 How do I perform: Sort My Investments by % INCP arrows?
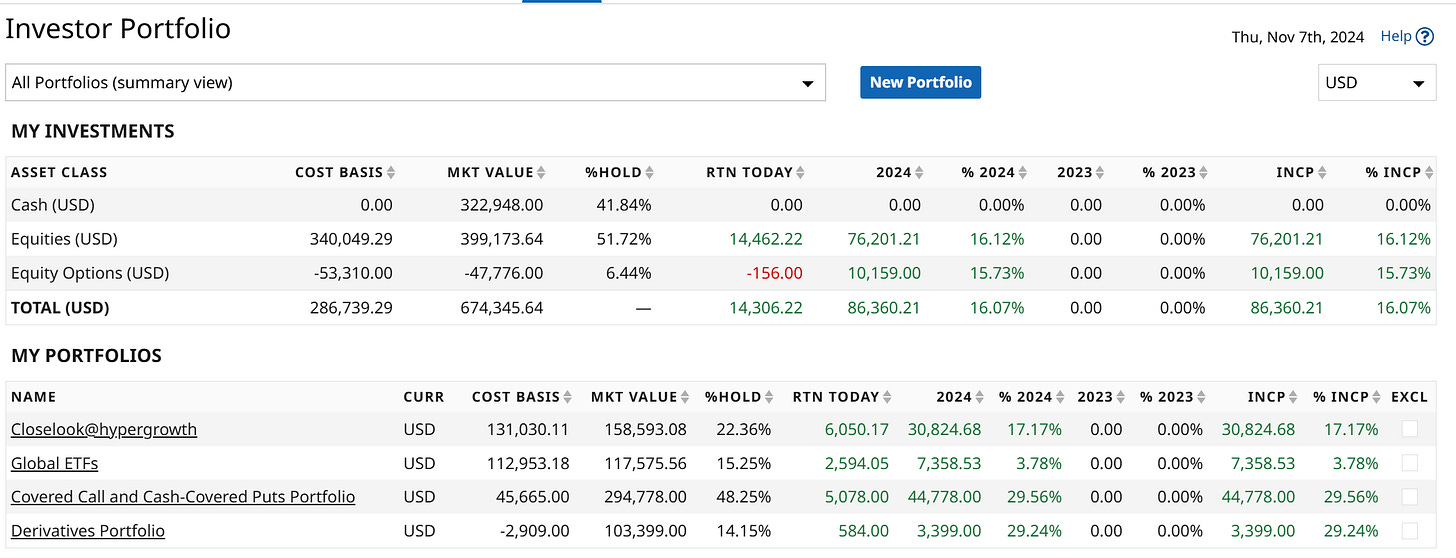coord(1429,172)
